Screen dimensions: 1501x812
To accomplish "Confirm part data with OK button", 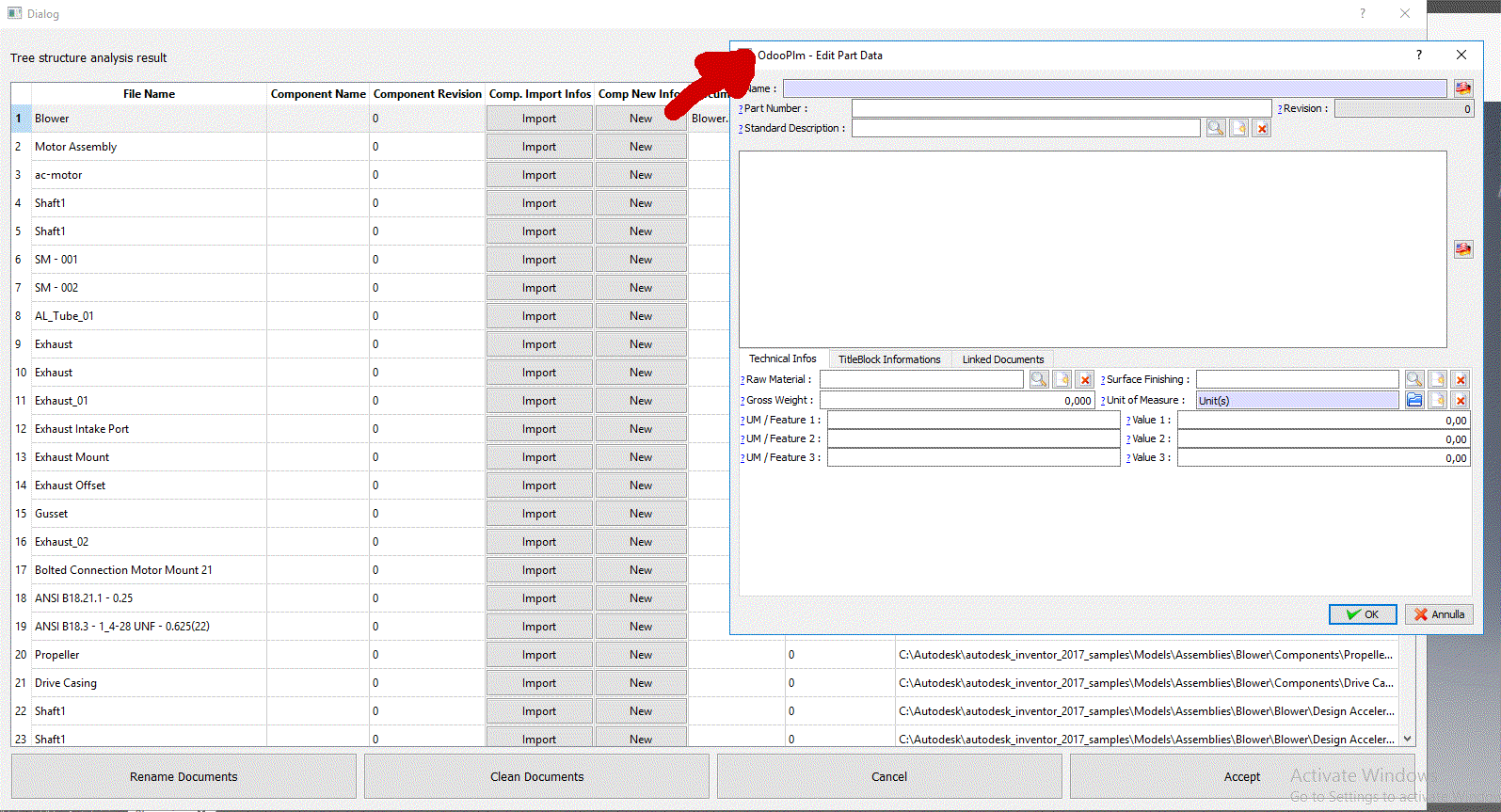I will [x=1362, y=614].
